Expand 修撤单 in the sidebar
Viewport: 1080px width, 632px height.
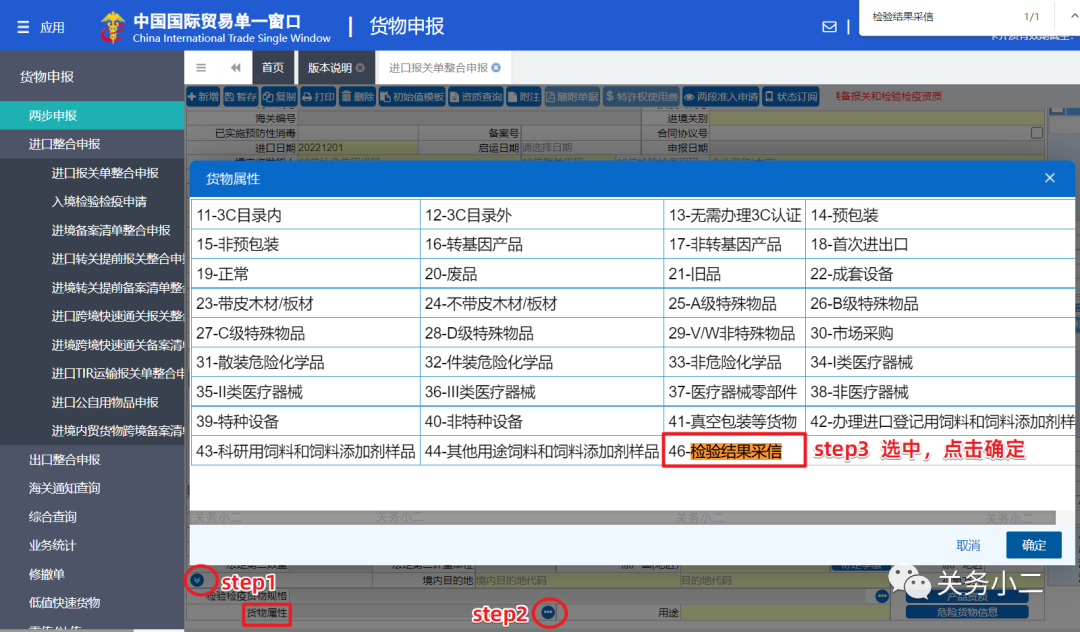[92, 574]
